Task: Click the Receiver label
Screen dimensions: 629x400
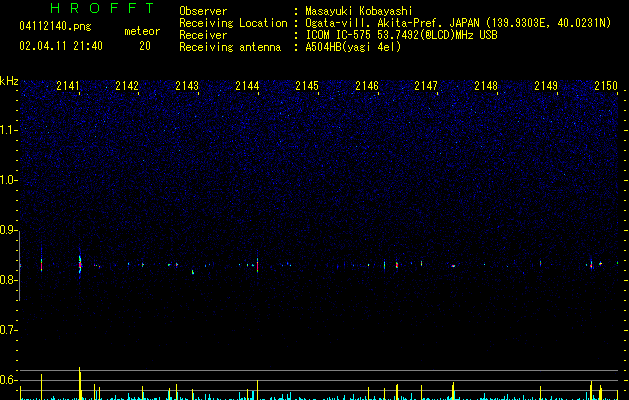Action: click(203, 35)
